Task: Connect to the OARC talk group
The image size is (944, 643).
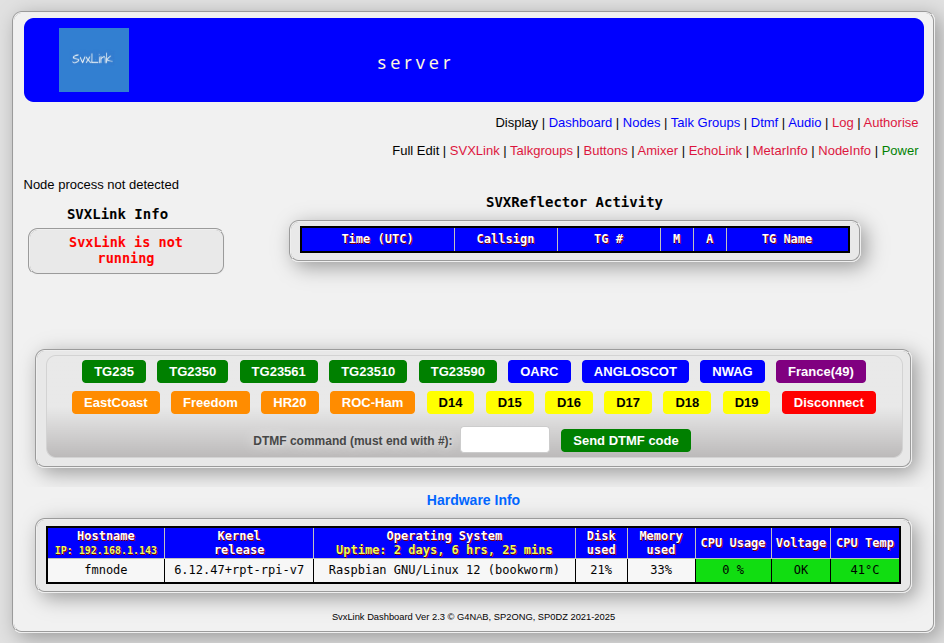Action: point(539,371)
